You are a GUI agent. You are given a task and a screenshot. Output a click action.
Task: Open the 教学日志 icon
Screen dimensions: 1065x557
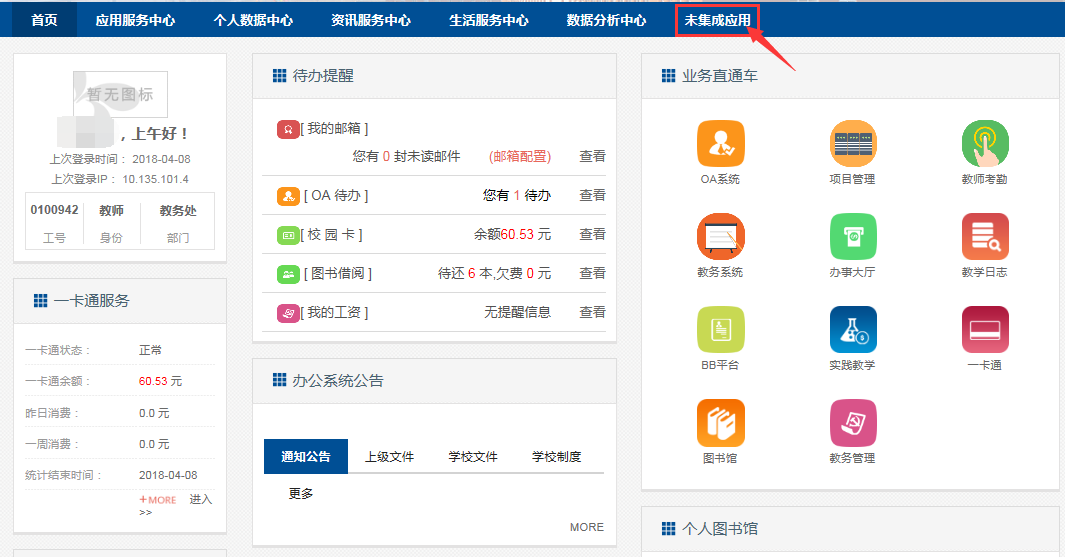pyautogui.click(x=984, y=238)
